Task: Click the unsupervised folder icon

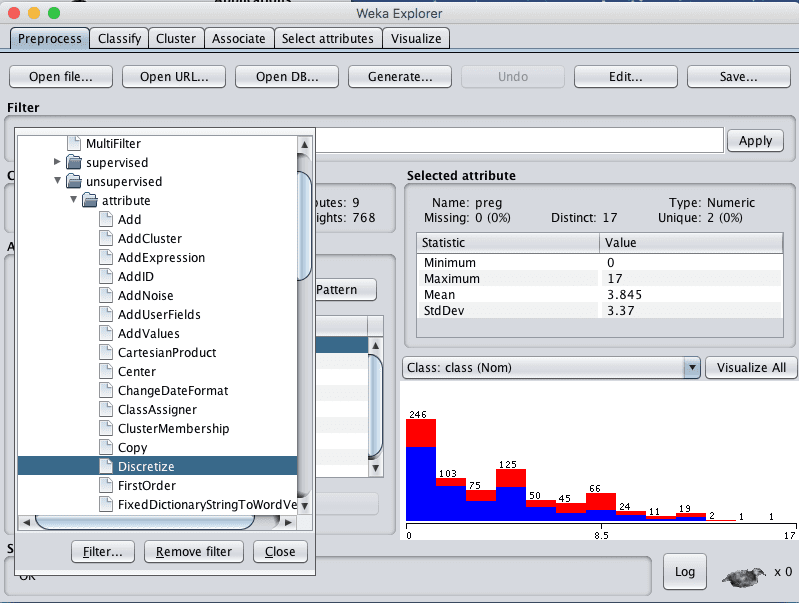Action: click(x=74, y=181)
